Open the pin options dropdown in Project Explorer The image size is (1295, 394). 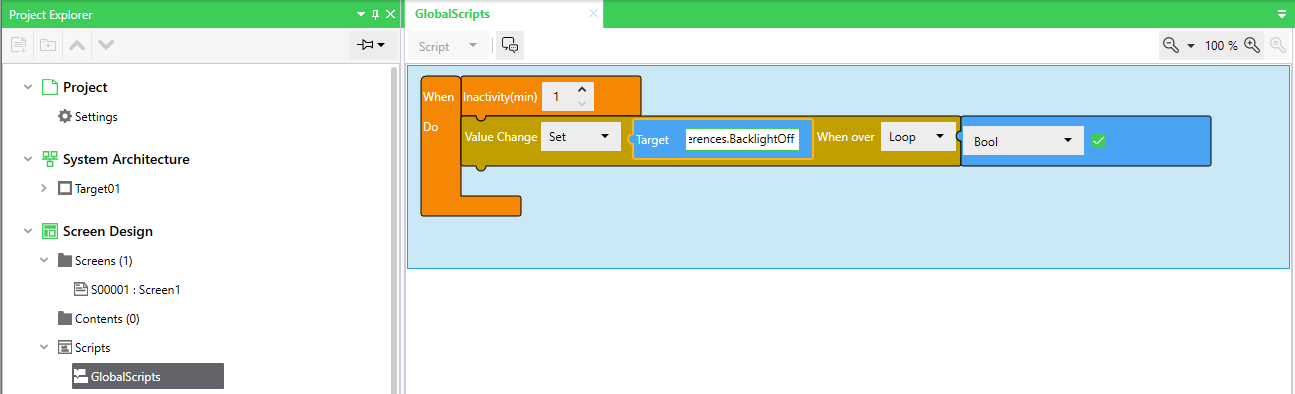click(x=370, y=45)
